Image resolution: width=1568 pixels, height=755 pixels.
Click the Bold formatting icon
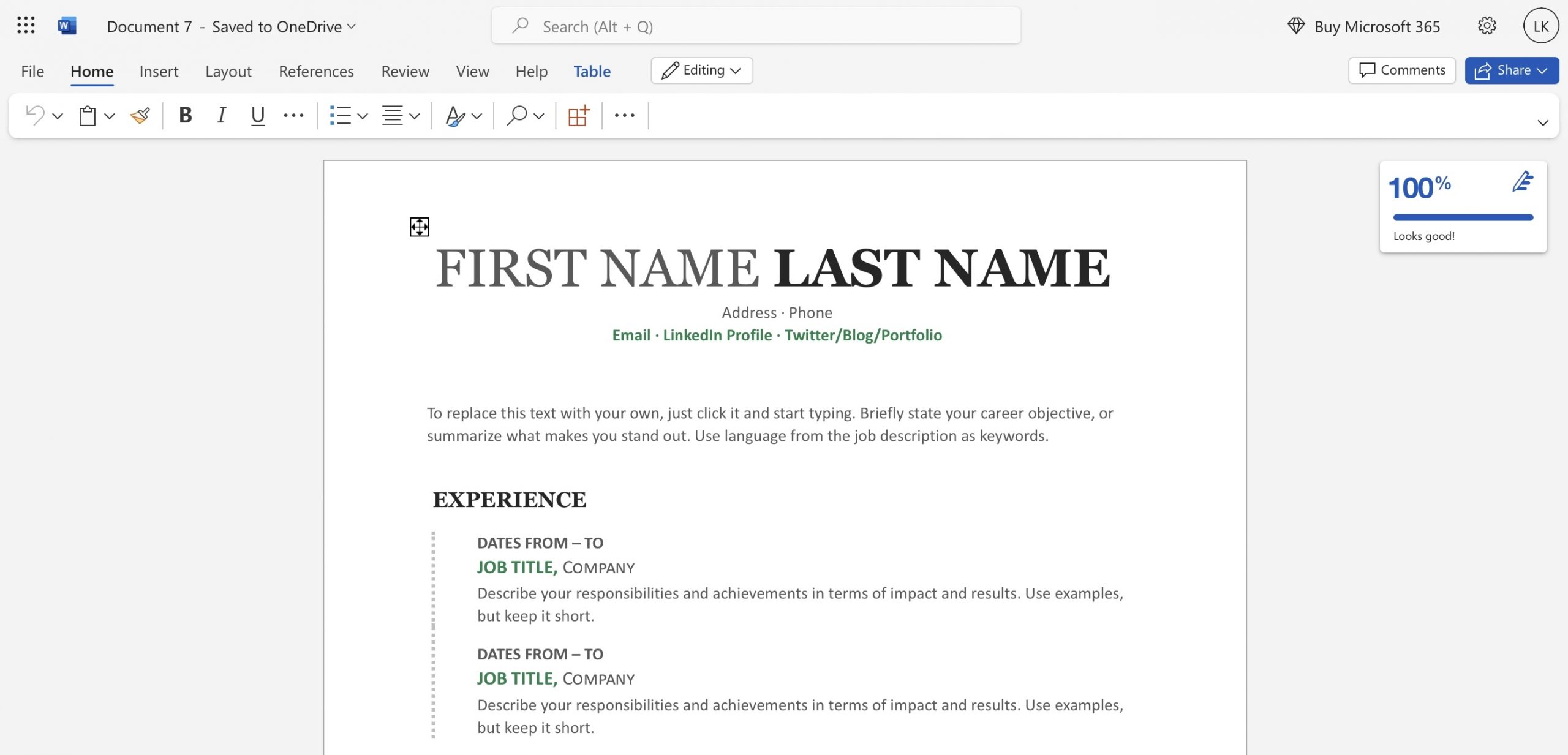[183, 115]
